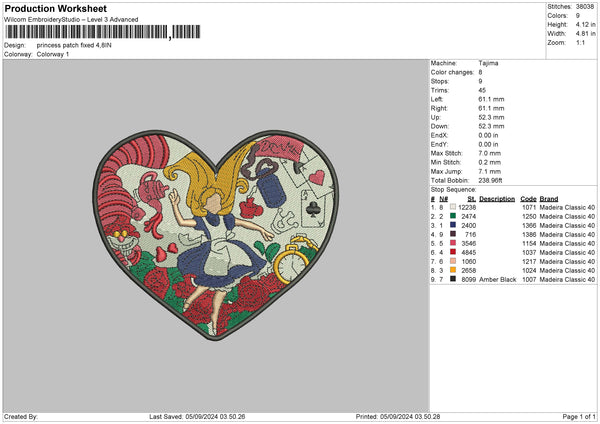Click the Left value 61.1 mm
The width and height of the screenshot is (600, 424).
(491, 99)
